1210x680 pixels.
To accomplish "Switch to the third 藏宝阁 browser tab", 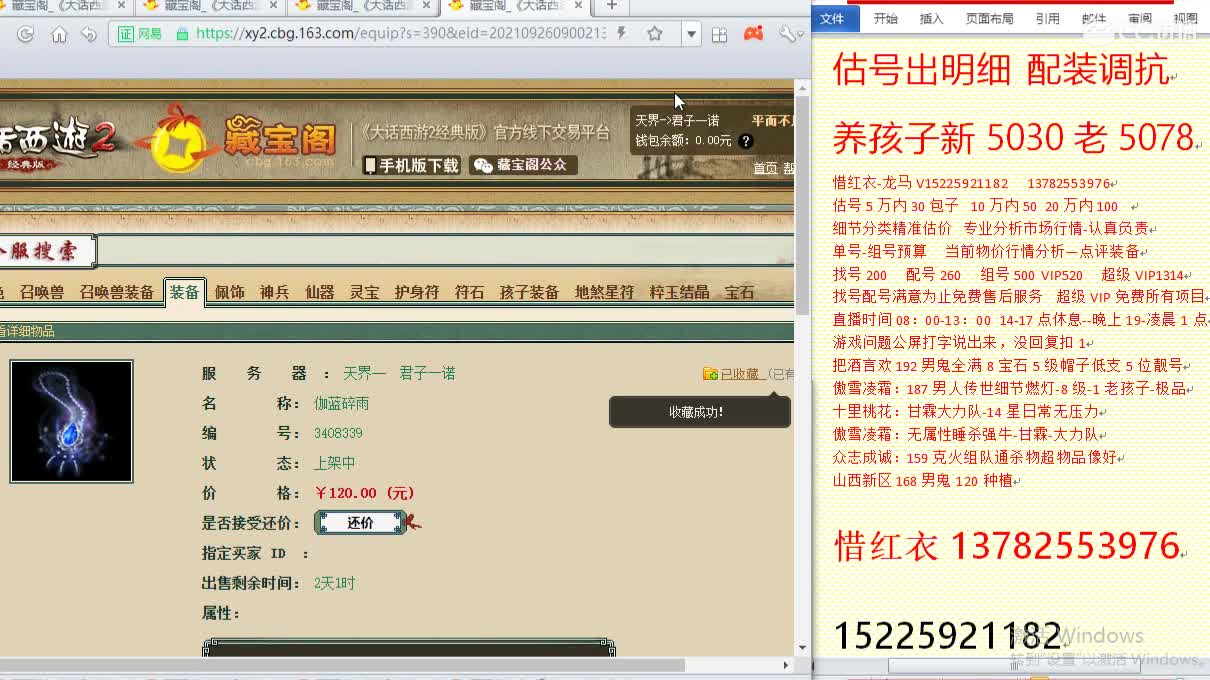I will [x=363, y=6].
